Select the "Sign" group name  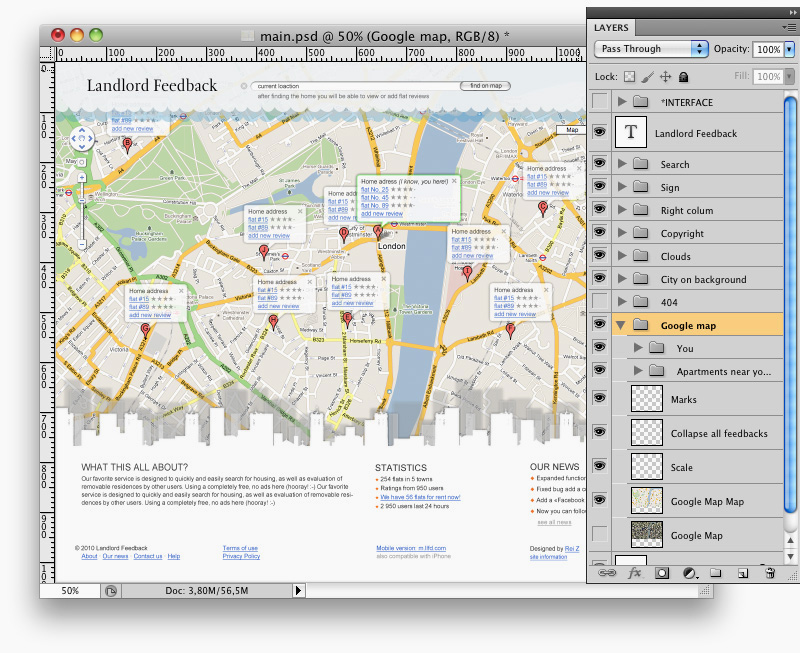click(x=670, y=187)
